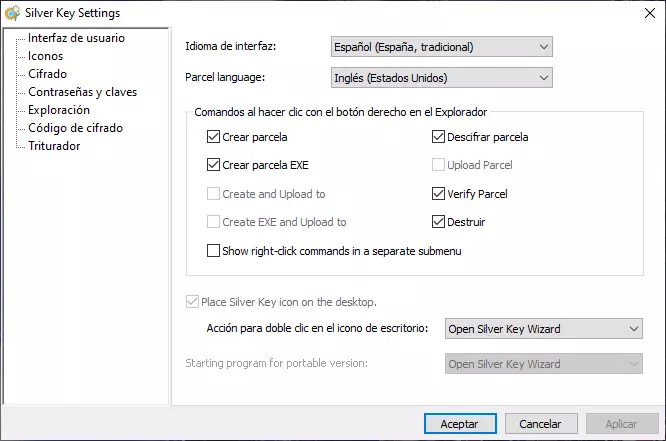Open Contraseñas y claves settings
Viewport: 666px width, 441px height.
82,92
